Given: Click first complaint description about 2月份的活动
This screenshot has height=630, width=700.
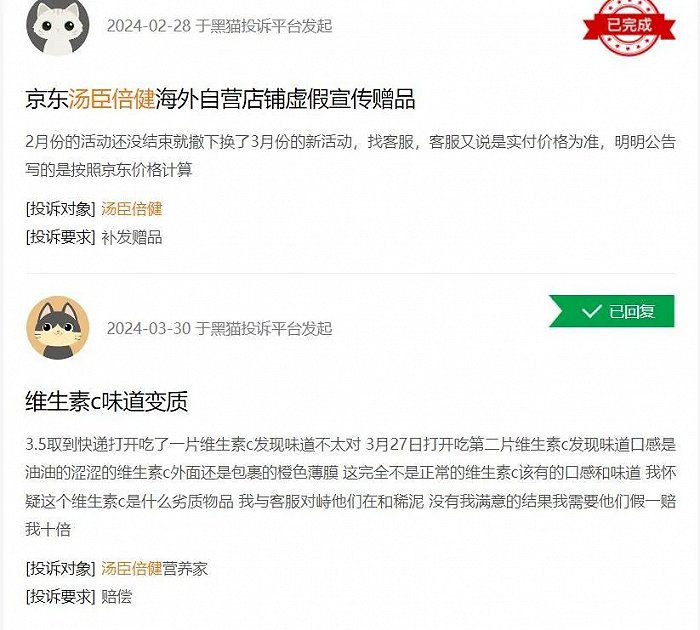Looking at the screenshot, I should tap(350, 156).
